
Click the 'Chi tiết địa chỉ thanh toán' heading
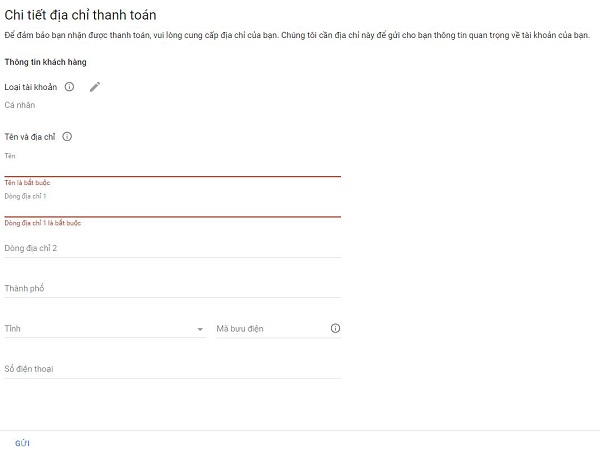[x=80, y=15]
